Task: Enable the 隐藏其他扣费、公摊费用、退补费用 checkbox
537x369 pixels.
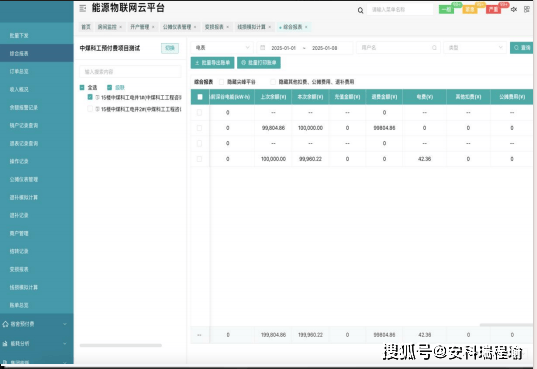Action: 273,82
